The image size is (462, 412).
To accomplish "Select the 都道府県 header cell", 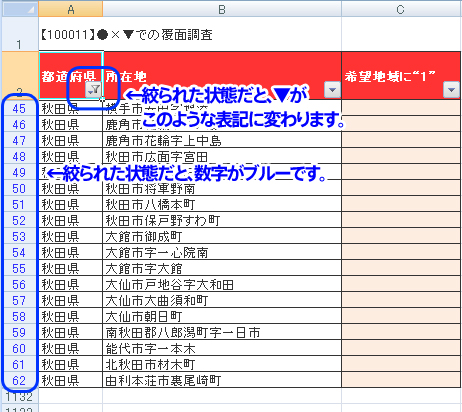I will 71,75.
